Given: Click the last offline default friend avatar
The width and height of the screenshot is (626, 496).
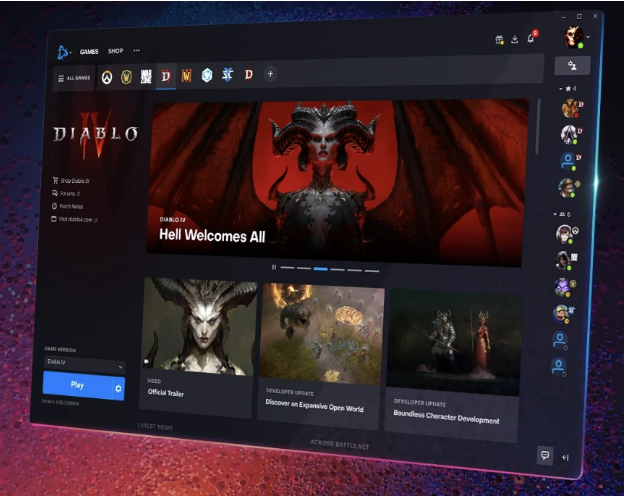Looking at the screenshot, I should (559, 367).
